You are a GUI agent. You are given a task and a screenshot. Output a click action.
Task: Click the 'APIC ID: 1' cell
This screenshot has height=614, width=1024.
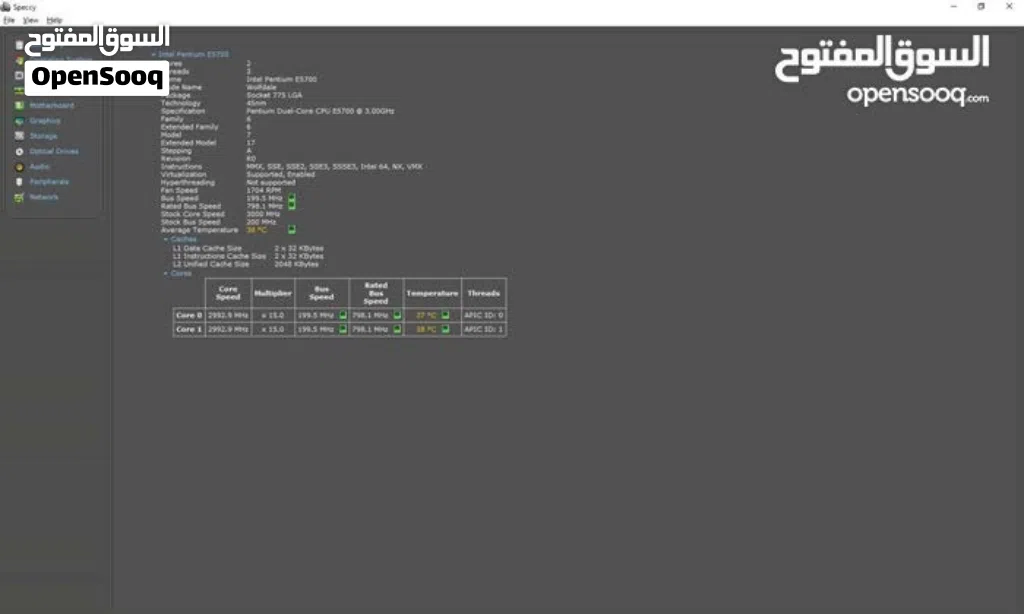point(484,329)
